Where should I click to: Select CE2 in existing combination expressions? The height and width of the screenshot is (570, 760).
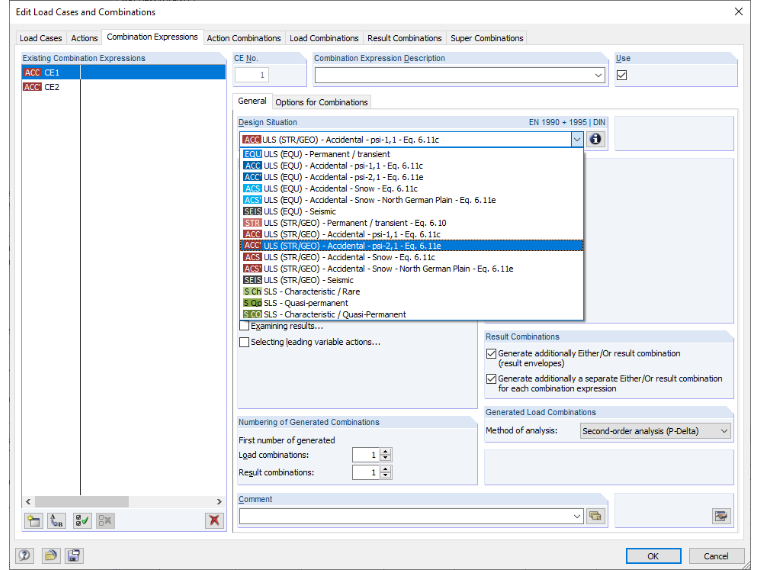(124, 87)
